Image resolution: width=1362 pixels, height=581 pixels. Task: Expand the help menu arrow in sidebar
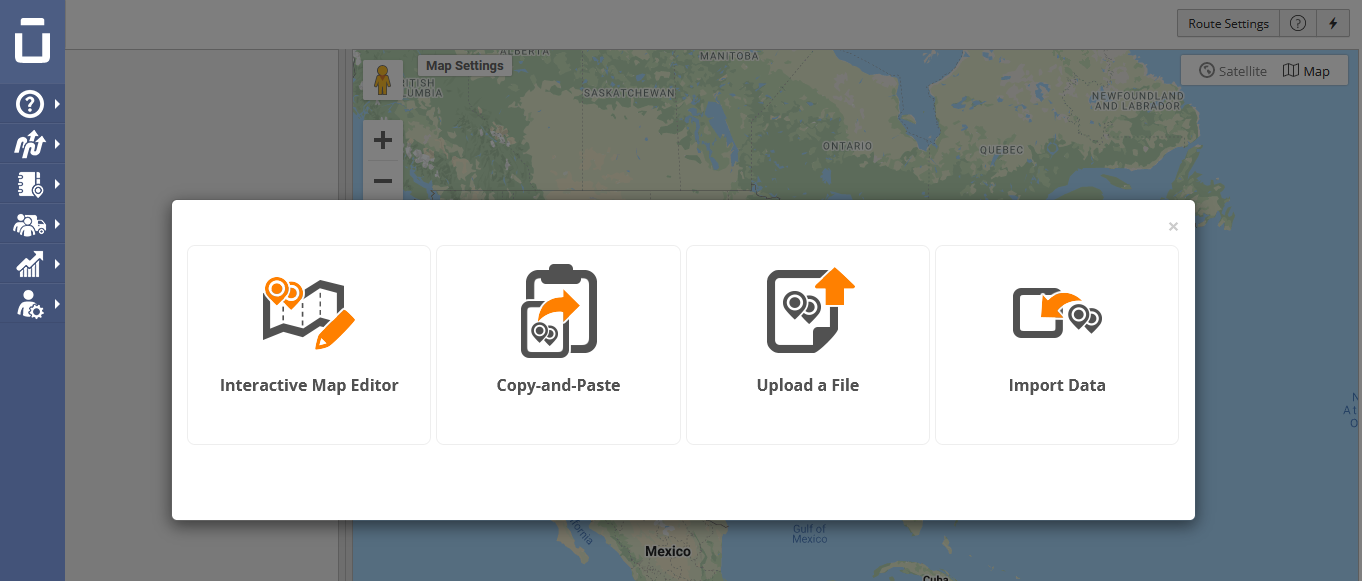pyautogui.click(x=58, y=103)
